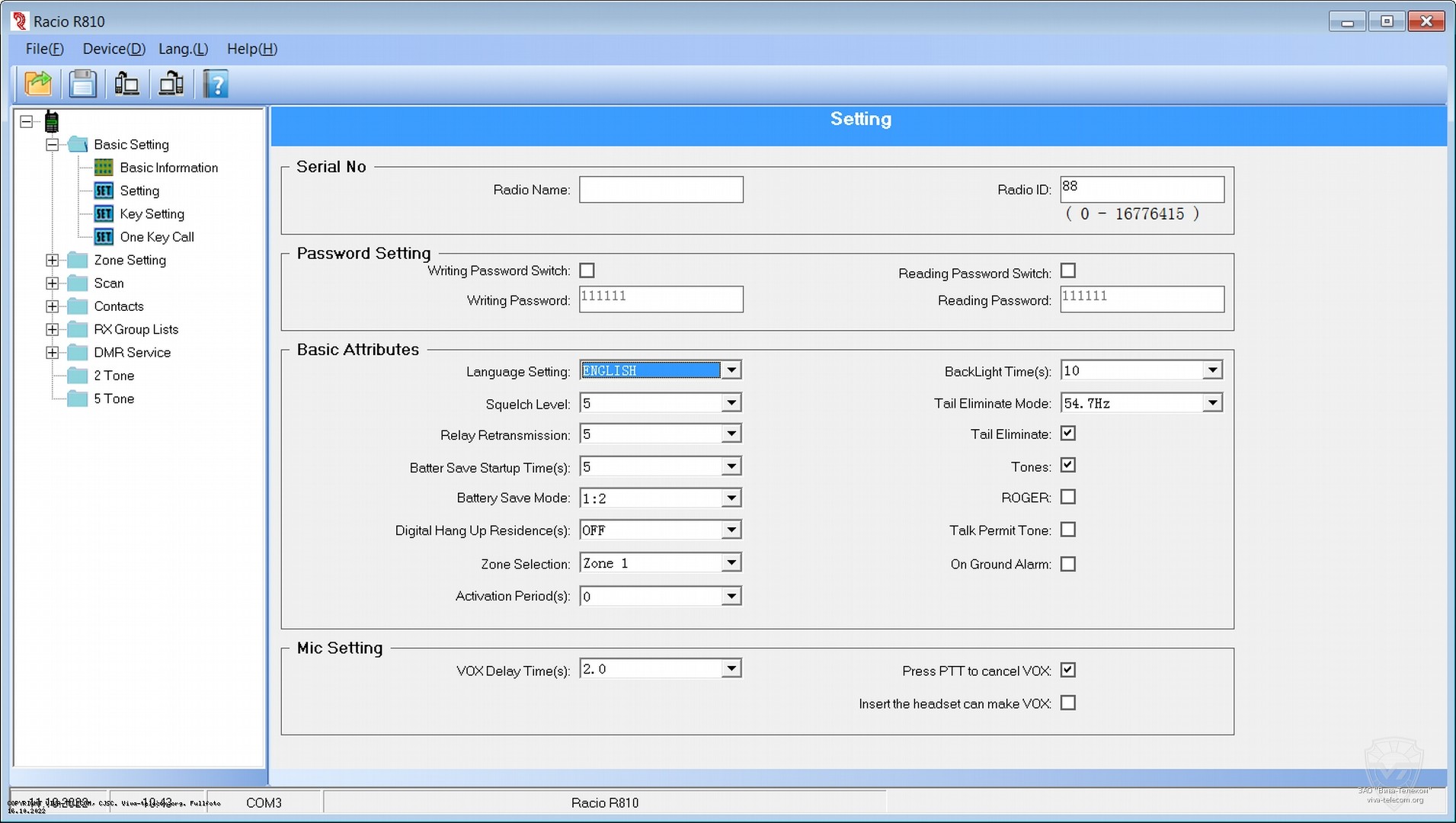Click the Radio Name input field
This screenshot has height=823, width=1456.
(x=661, y=190)
